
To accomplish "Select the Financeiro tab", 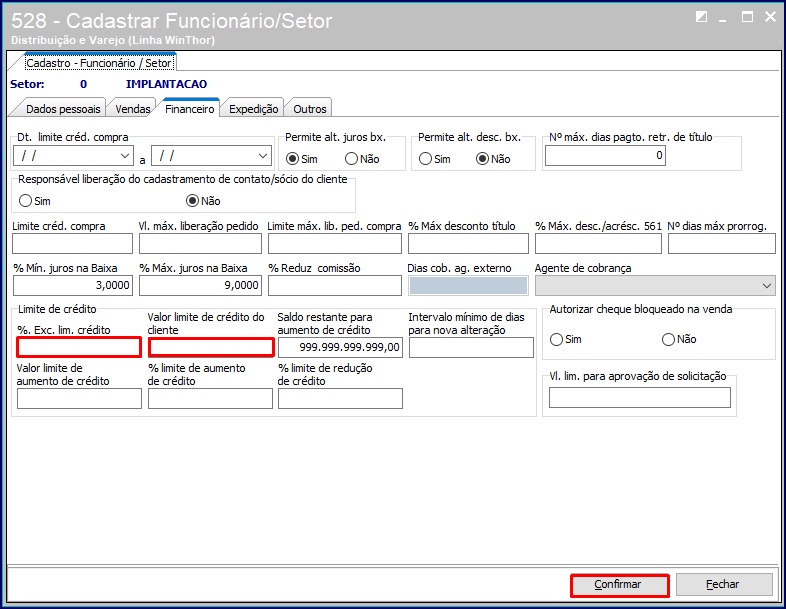I will point(189,109).
